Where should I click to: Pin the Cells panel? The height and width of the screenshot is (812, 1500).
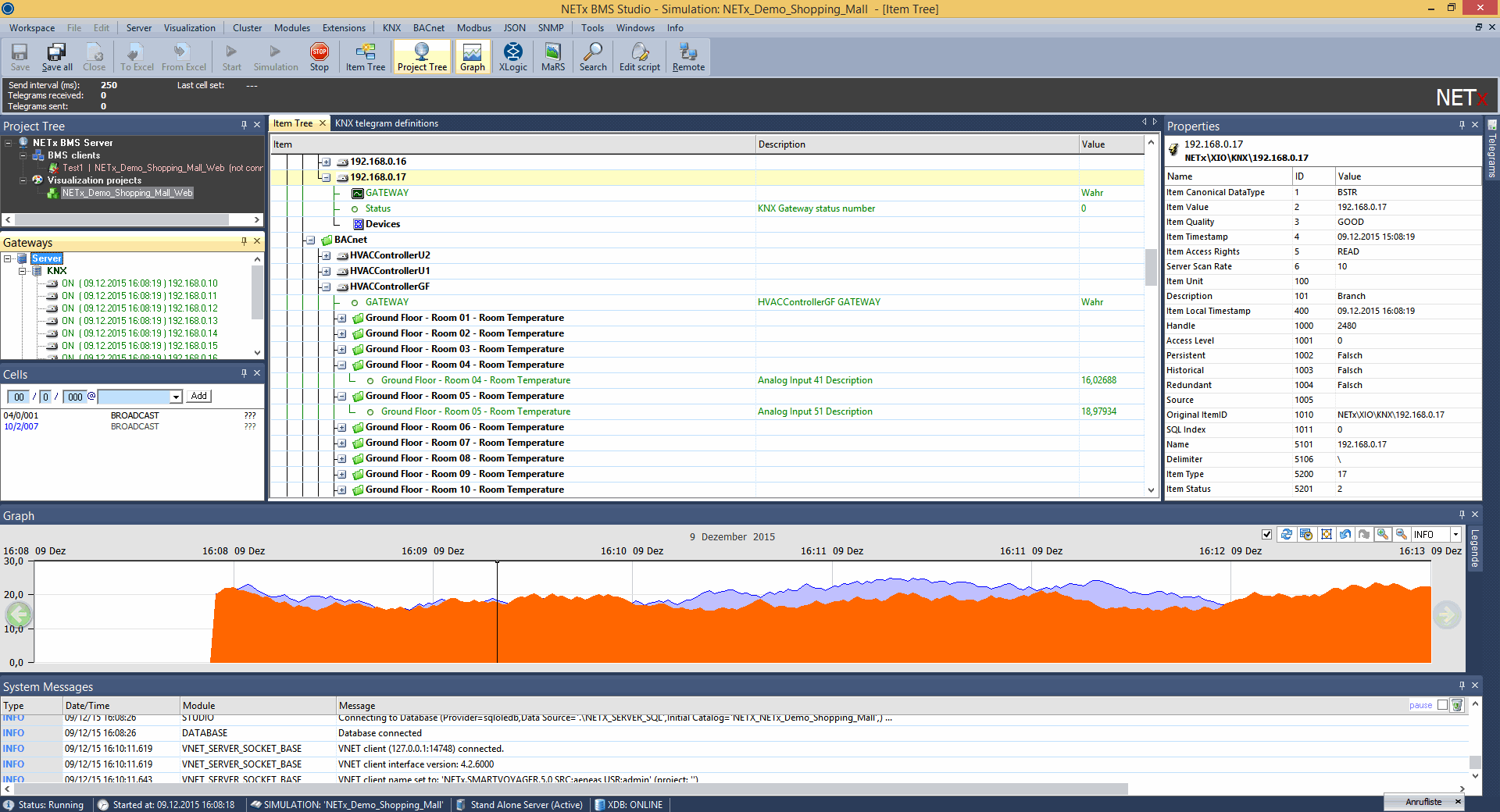pos(244,373)
